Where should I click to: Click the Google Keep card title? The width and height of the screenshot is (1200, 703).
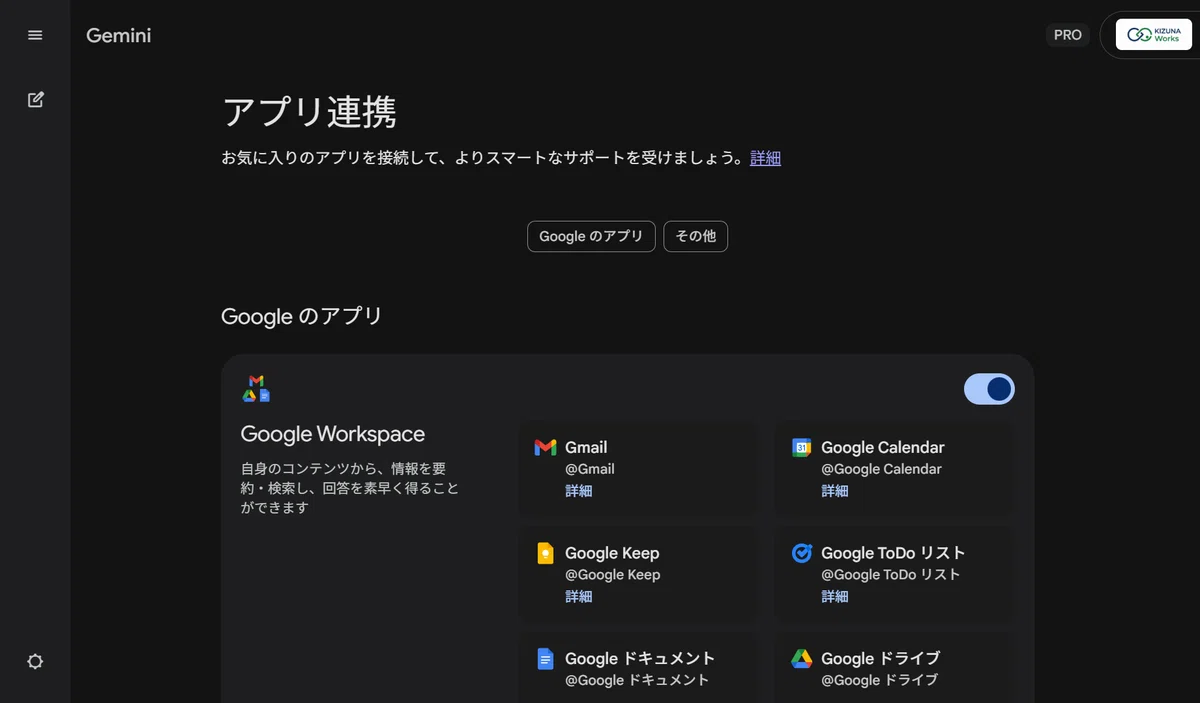612,553
